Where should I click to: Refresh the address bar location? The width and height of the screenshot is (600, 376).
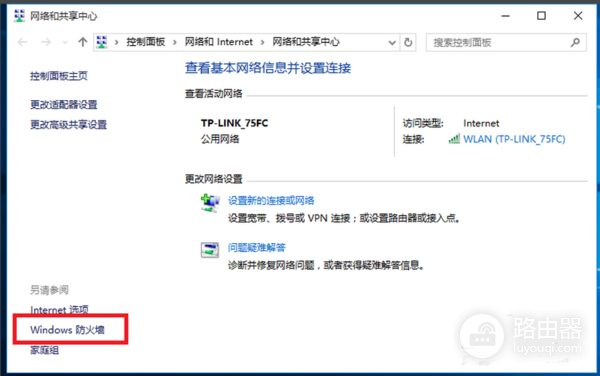(408, 42)
